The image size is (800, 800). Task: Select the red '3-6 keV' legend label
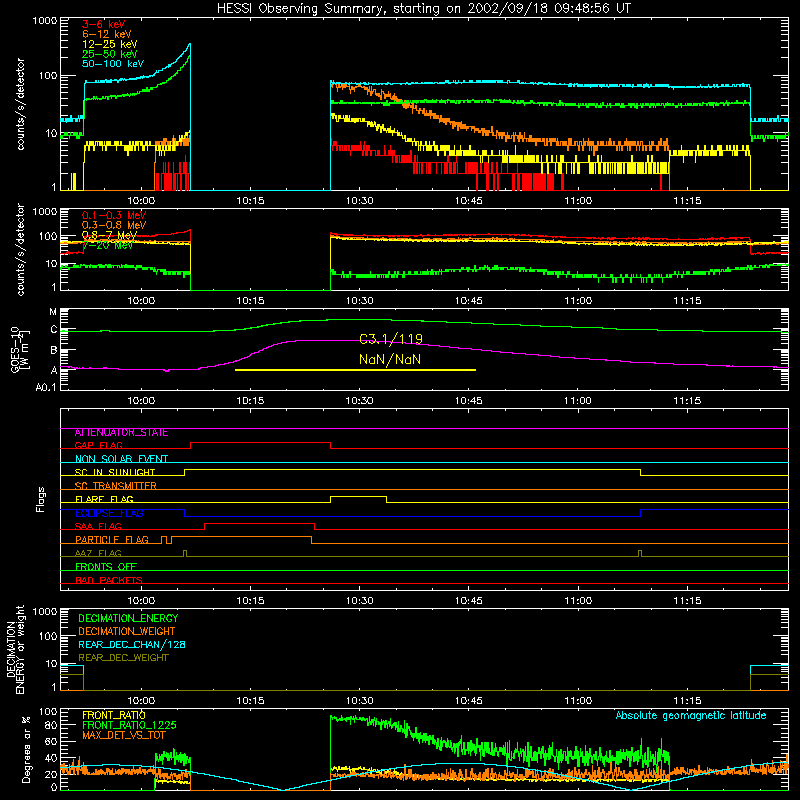click(103, 24)
